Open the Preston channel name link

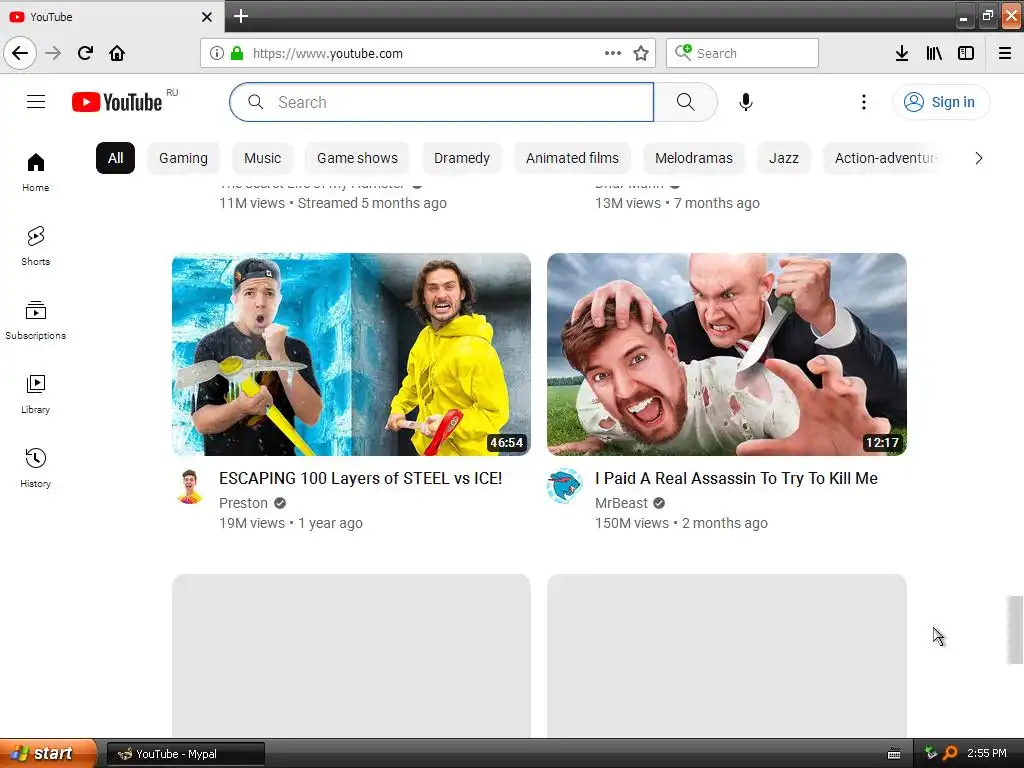click(x=244, y=503)
